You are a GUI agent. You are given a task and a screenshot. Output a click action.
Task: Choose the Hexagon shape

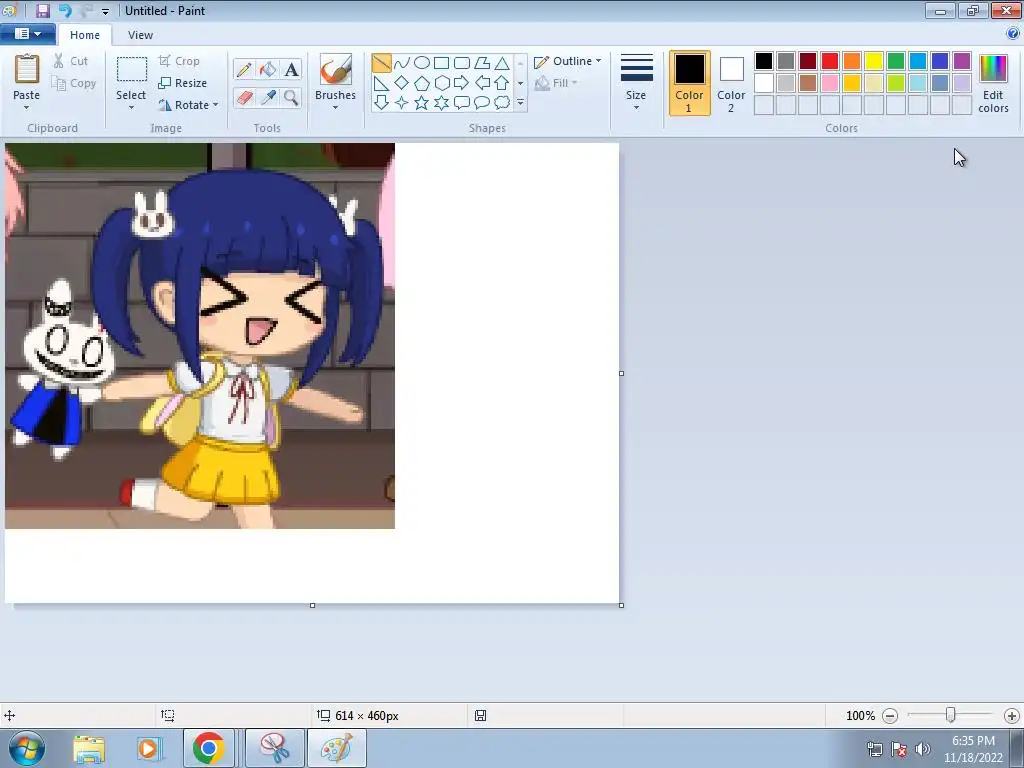(441, 83)
